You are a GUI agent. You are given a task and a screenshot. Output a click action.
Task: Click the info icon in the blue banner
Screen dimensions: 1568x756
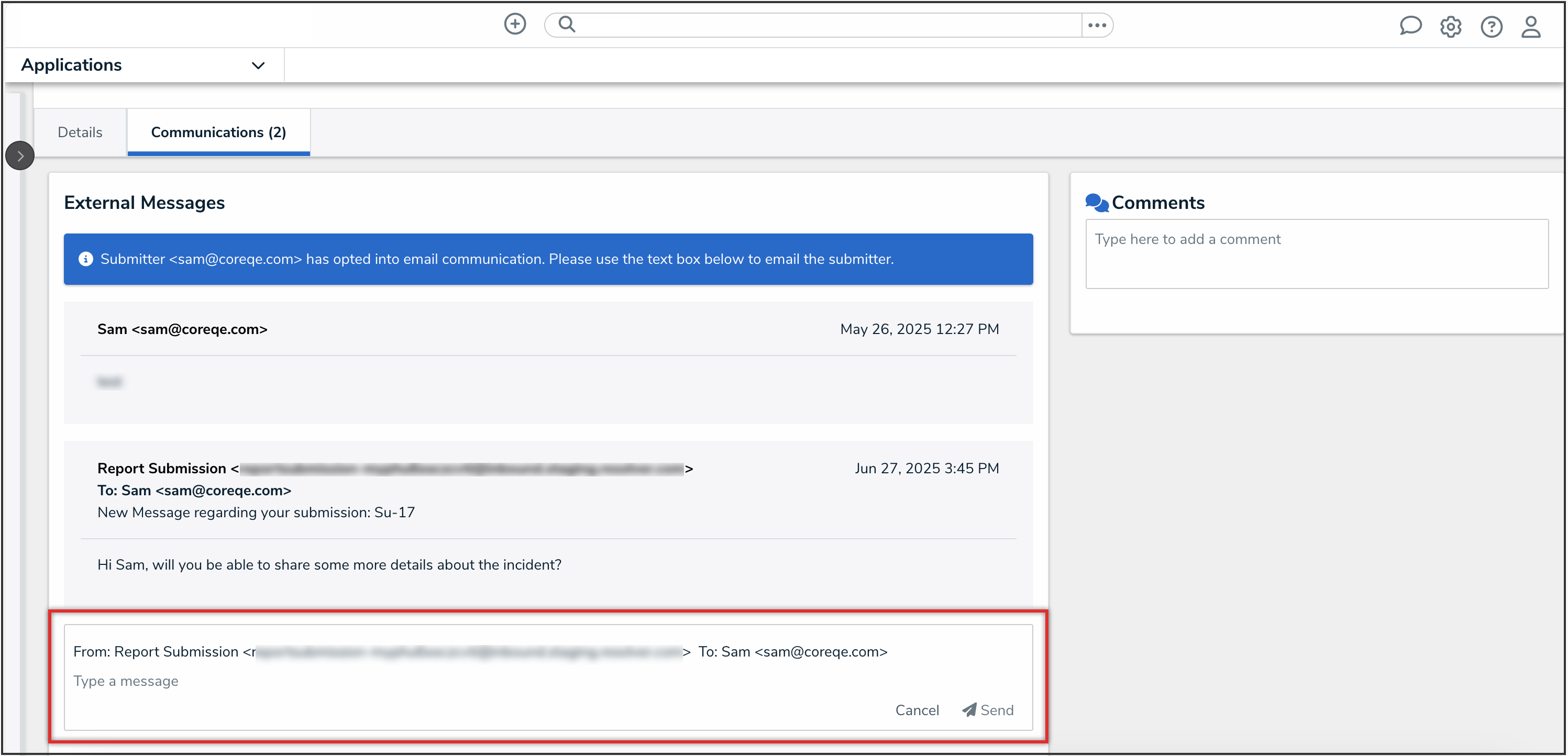point(85,259)
